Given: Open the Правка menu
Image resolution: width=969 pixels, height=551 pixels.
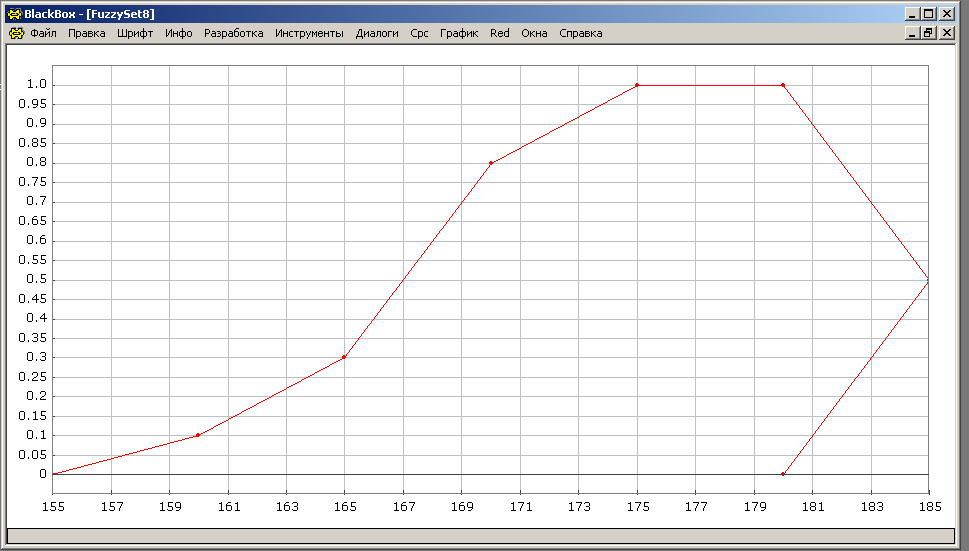Looking at the screenshot, I should click(x=87, y=33).
